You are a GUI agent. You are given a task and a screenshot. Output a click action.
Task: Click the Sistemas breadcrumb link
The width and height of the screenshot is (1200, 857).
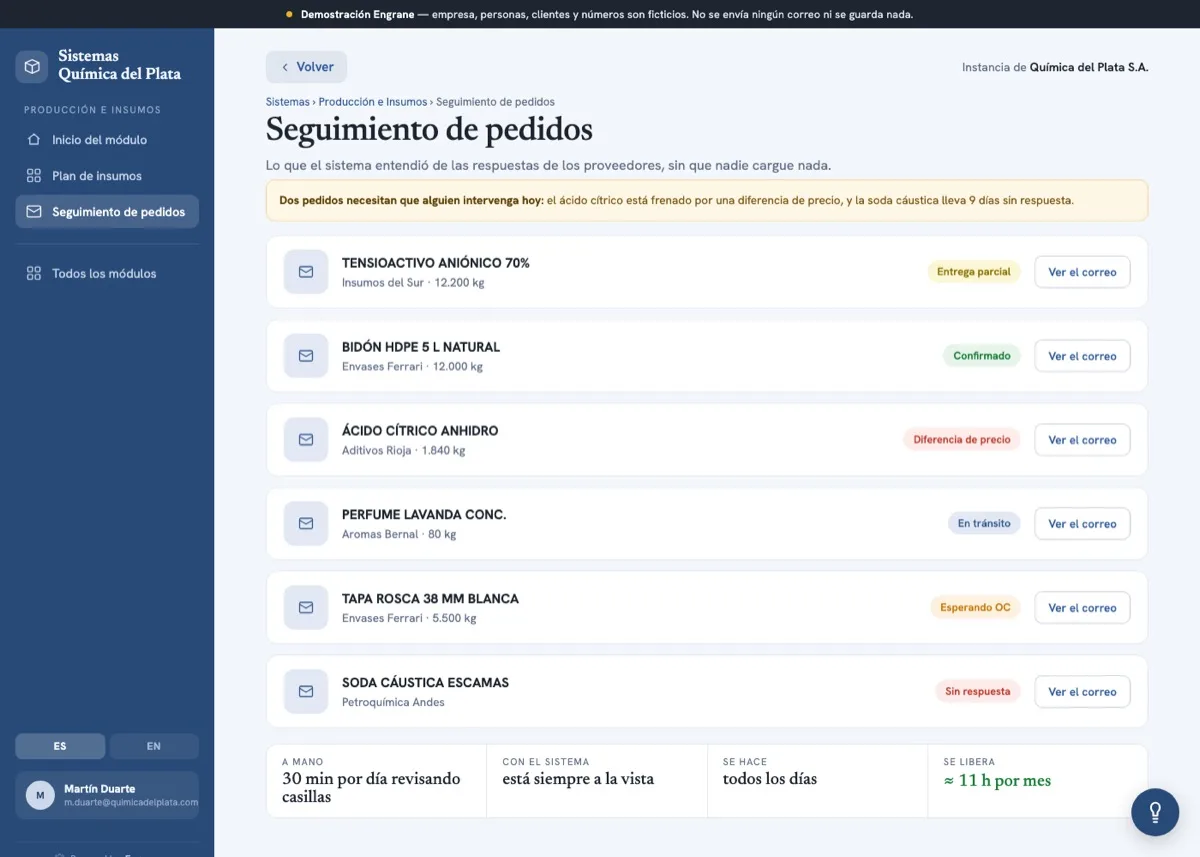288,102
